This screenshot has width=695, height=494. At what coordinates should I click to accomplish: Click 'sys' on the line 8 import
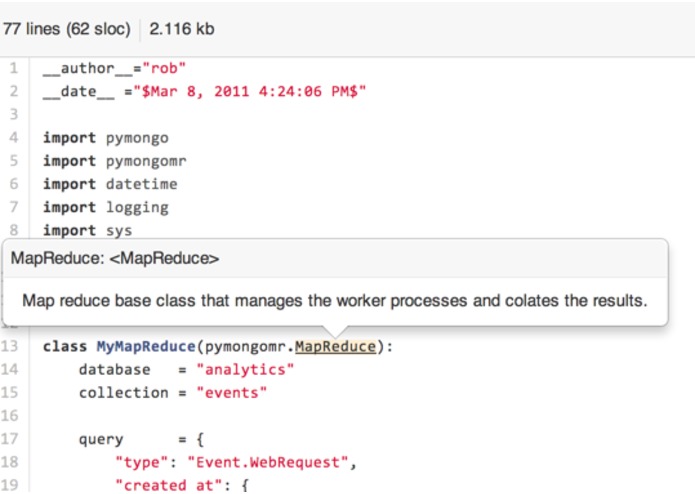[119, 231]
